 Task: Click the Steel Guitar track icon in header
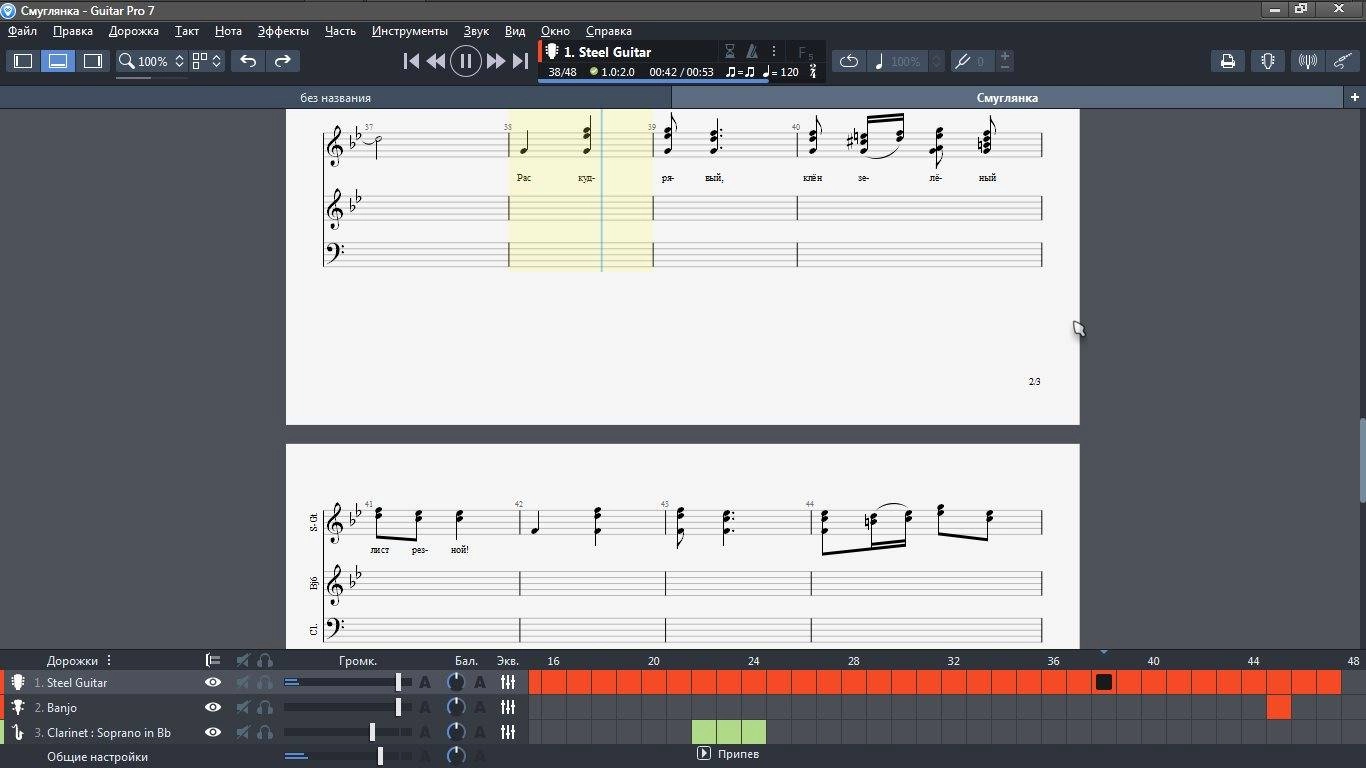[551, 51]
